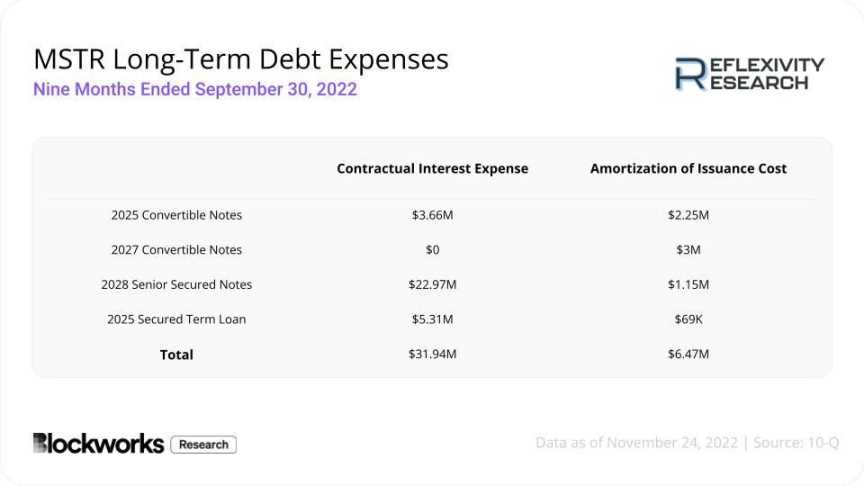Click the $69K amortization value
Screen dimensions: 864x486
pyautogui.click(x=688, y=320)
